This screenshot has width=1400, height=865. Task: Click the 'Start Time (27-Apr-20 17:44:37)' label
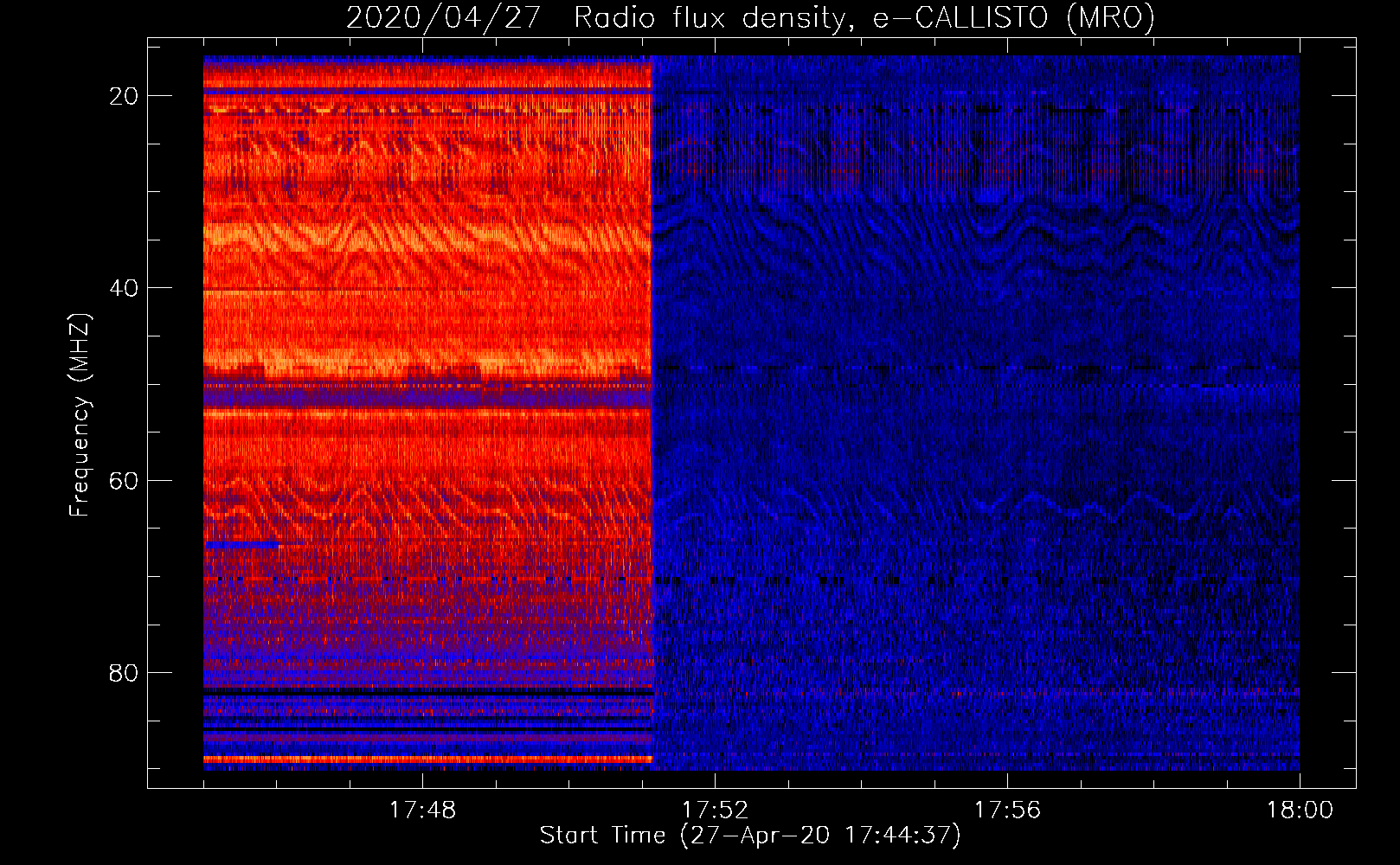(x=750, y=836)
